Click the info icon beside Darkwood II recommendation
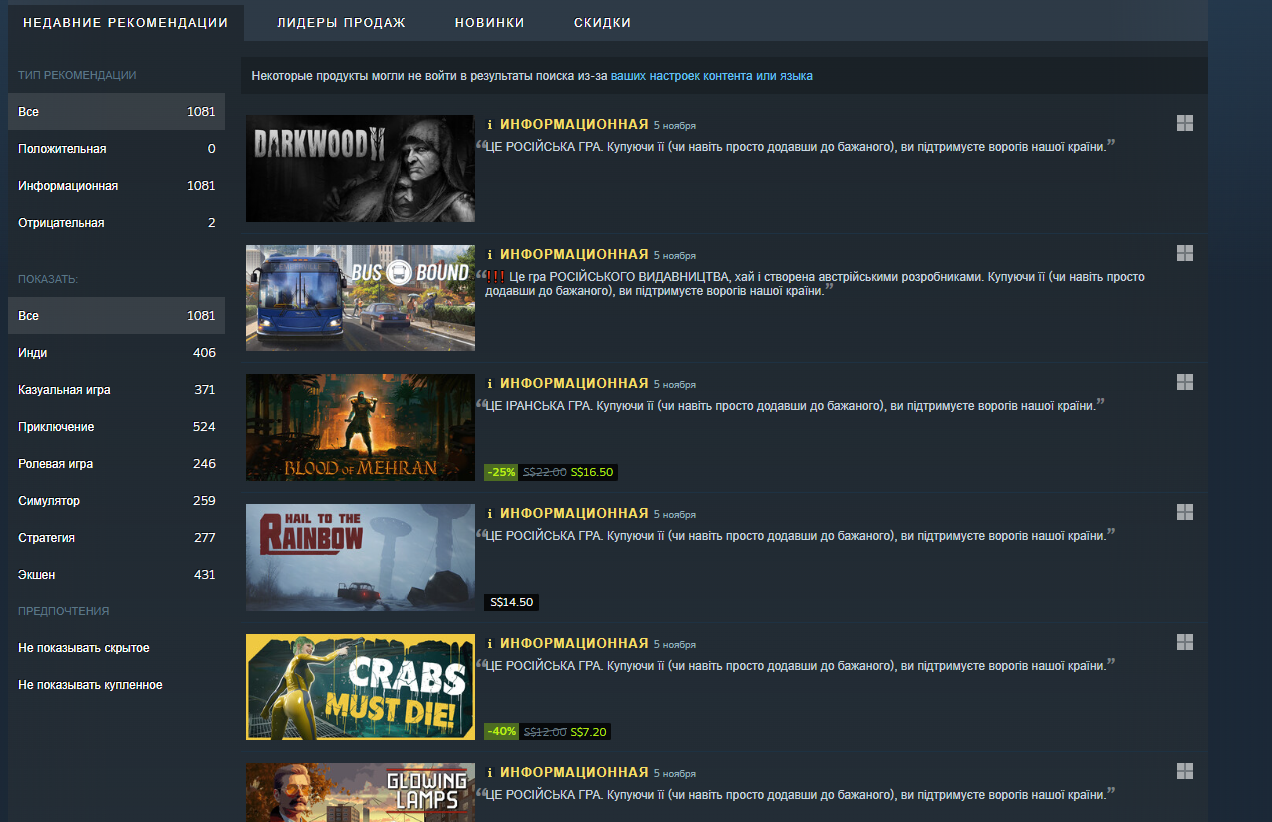This screenshot has height=822, width=1272. (x=490, y=125)
